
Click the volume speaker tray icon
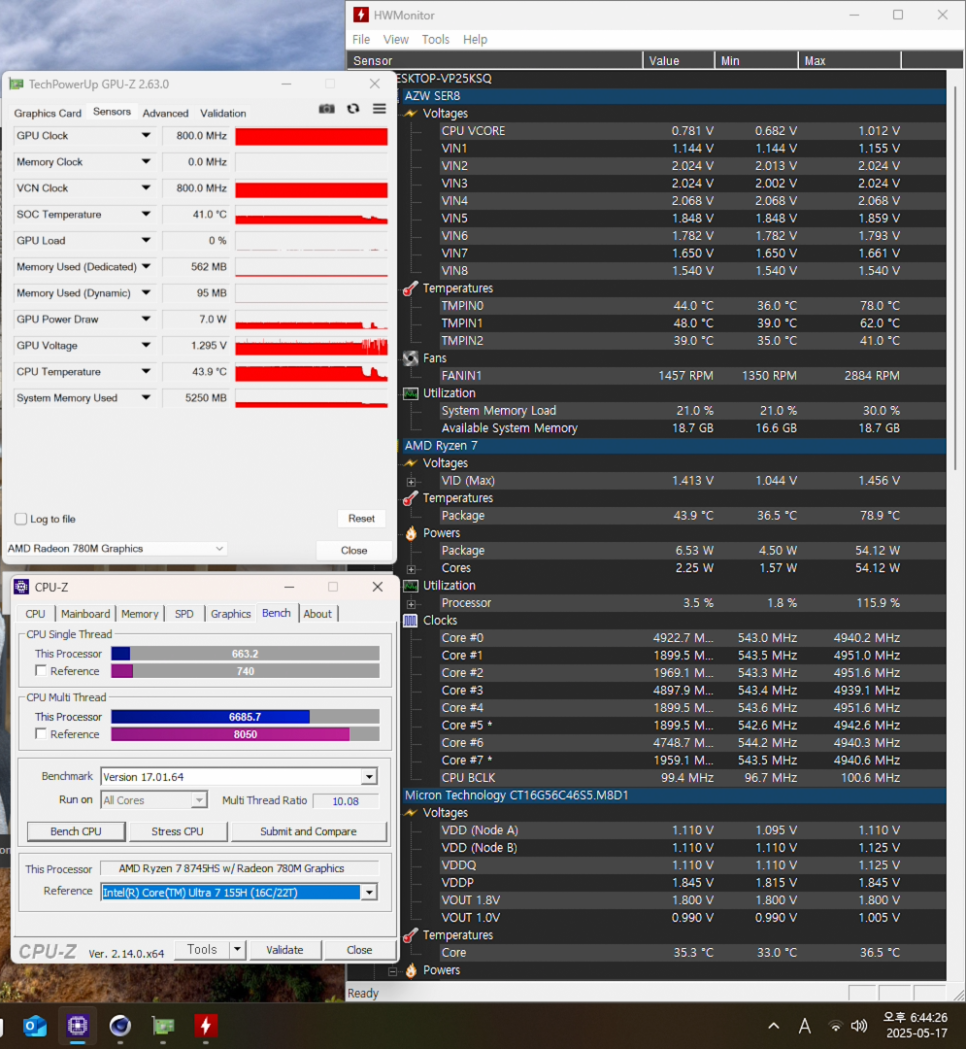coord(859,1026)
